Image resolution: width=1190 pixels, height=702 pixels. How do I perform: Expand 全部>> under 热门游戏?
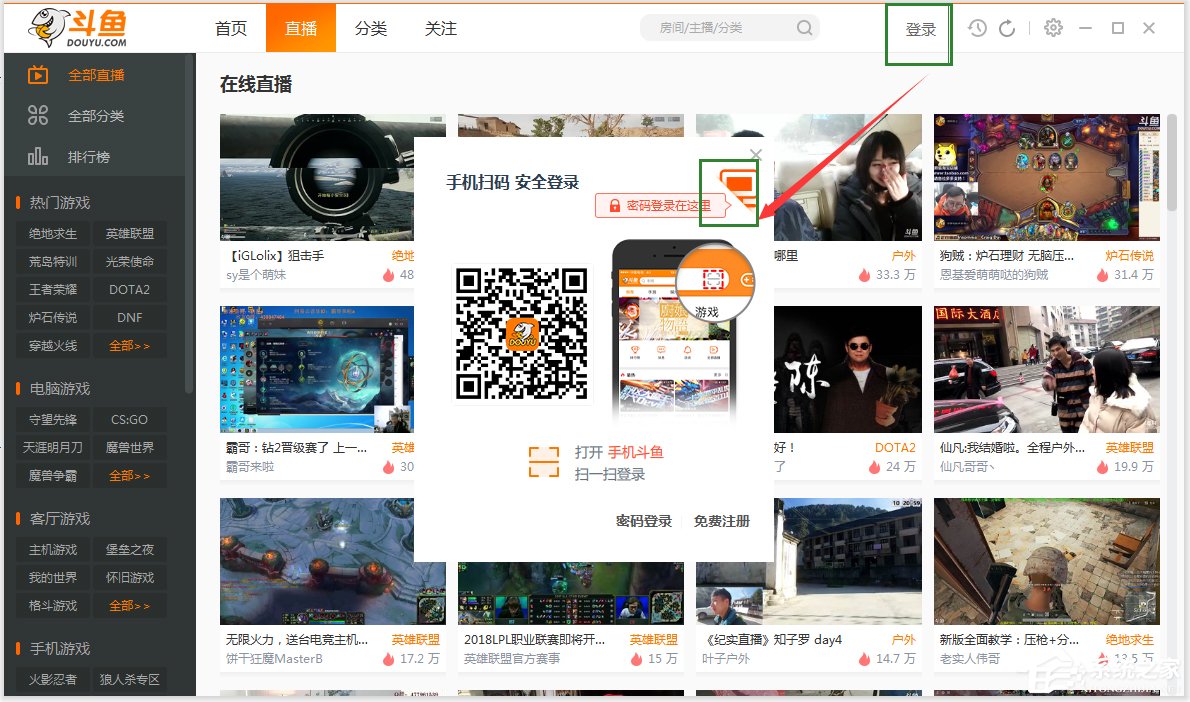click(x=130, y=345)
